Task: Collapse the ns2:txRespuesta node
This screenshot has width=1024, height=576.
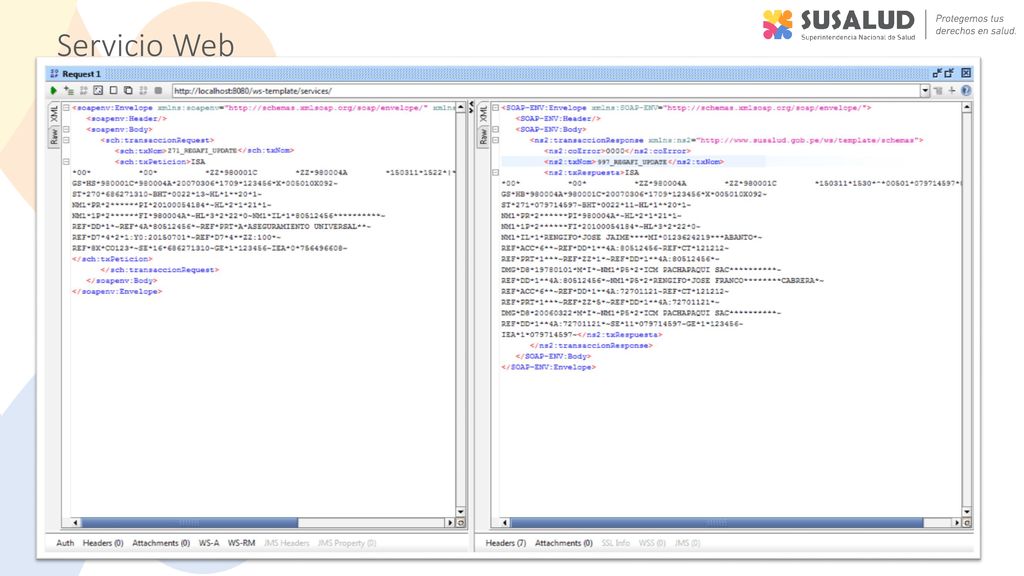Action: 496,172
